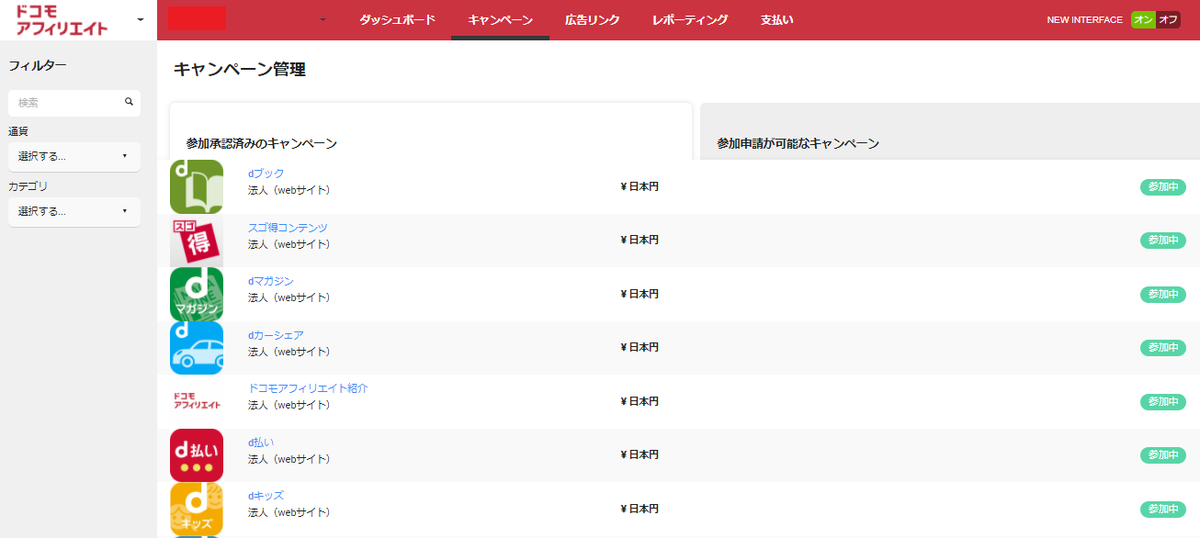The width and height of the screenshot is (1200, 538).
Task: Click 参加中 badge for dブック
Action: coord(1163,186)
